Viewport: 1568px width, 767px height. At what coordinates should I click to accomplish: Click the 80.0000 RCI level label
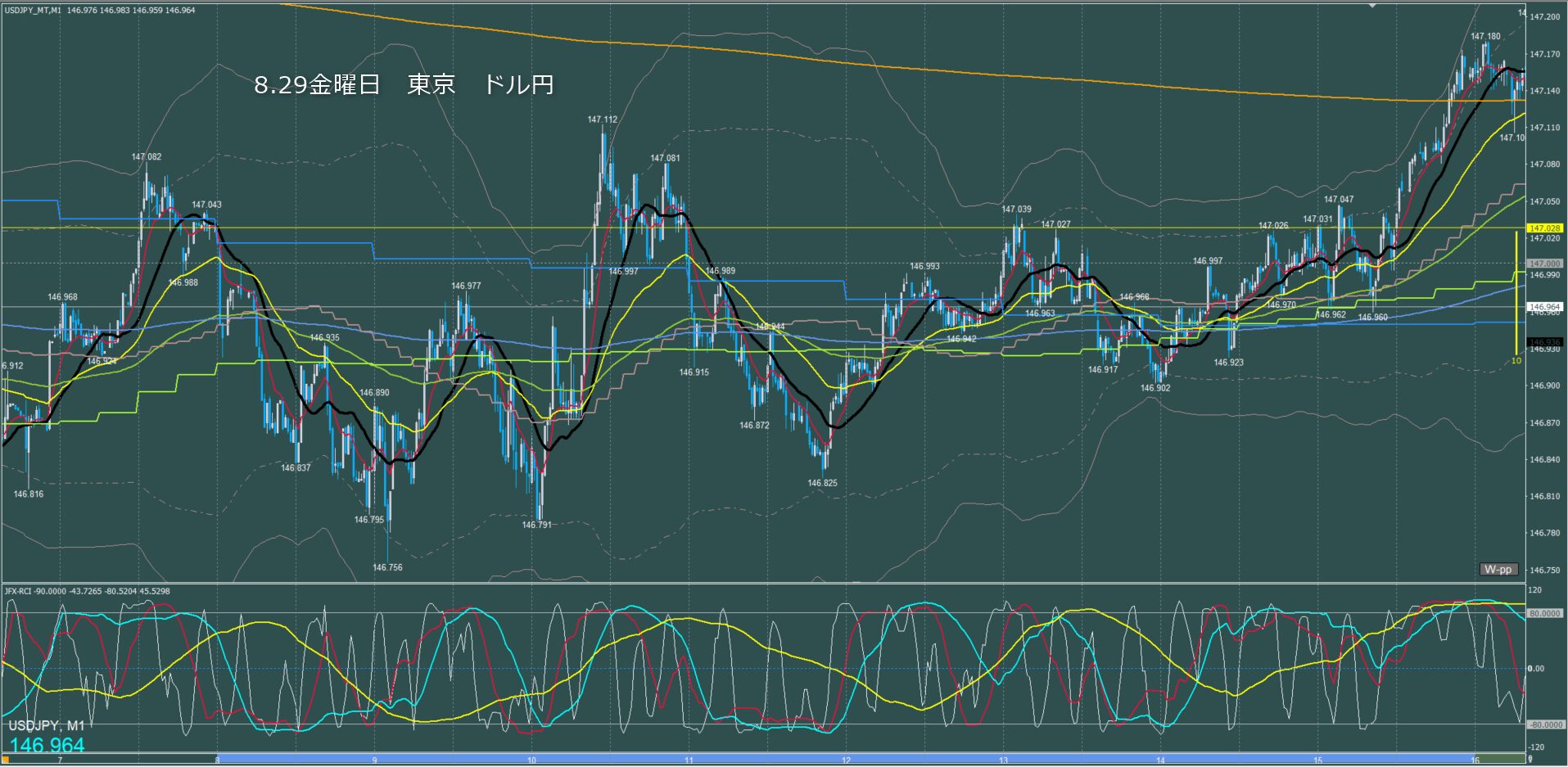pos(1544,613)
